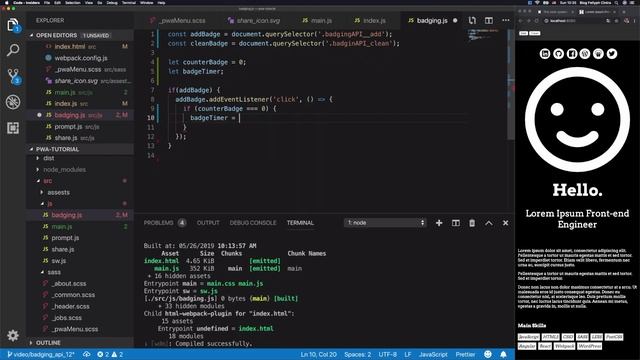Open Facebook icon in browser page

point(572,53)
